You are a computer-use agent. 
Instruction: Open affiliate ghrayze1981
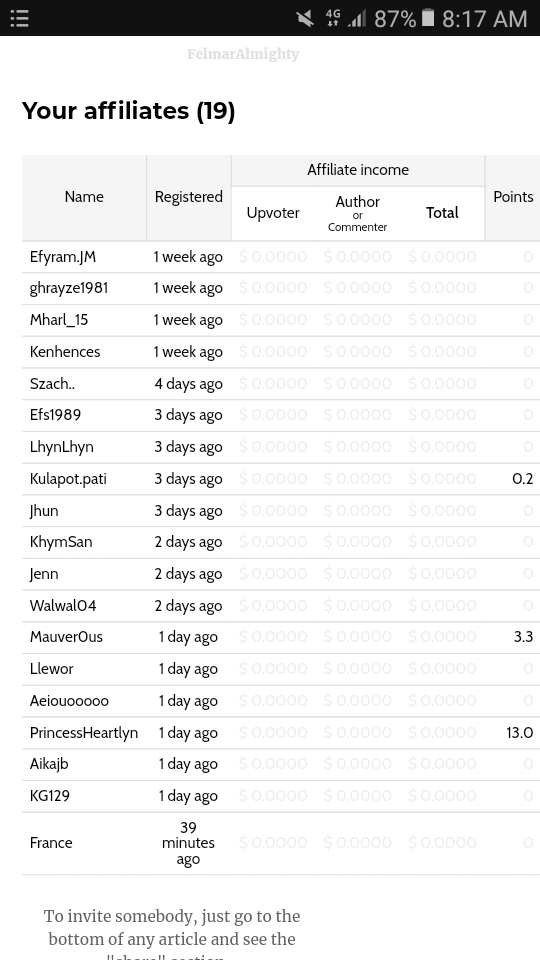pos(69,288)
